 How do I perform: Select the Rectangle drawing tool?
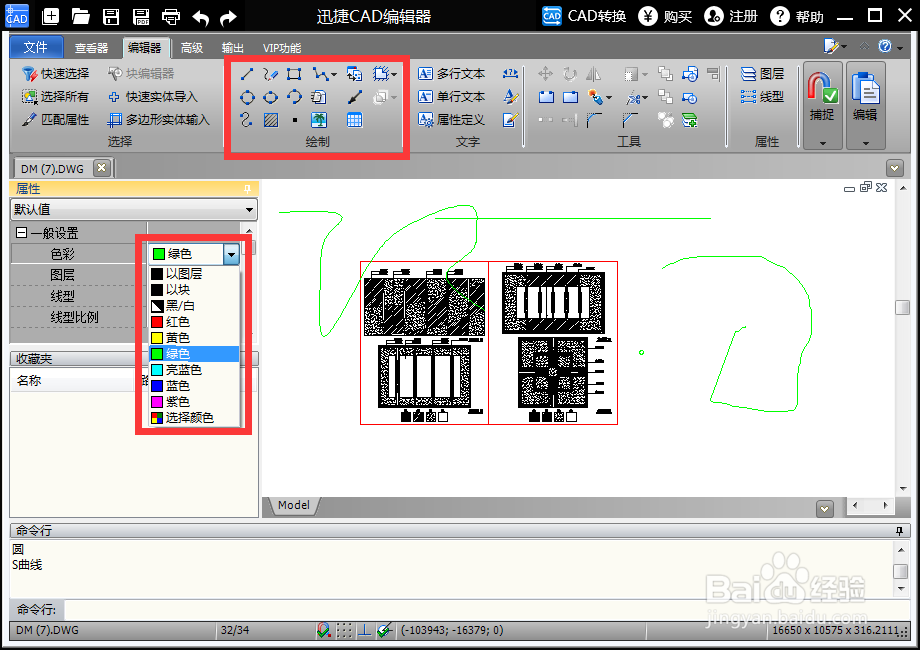pyautogui.click(x=294, y=74)
